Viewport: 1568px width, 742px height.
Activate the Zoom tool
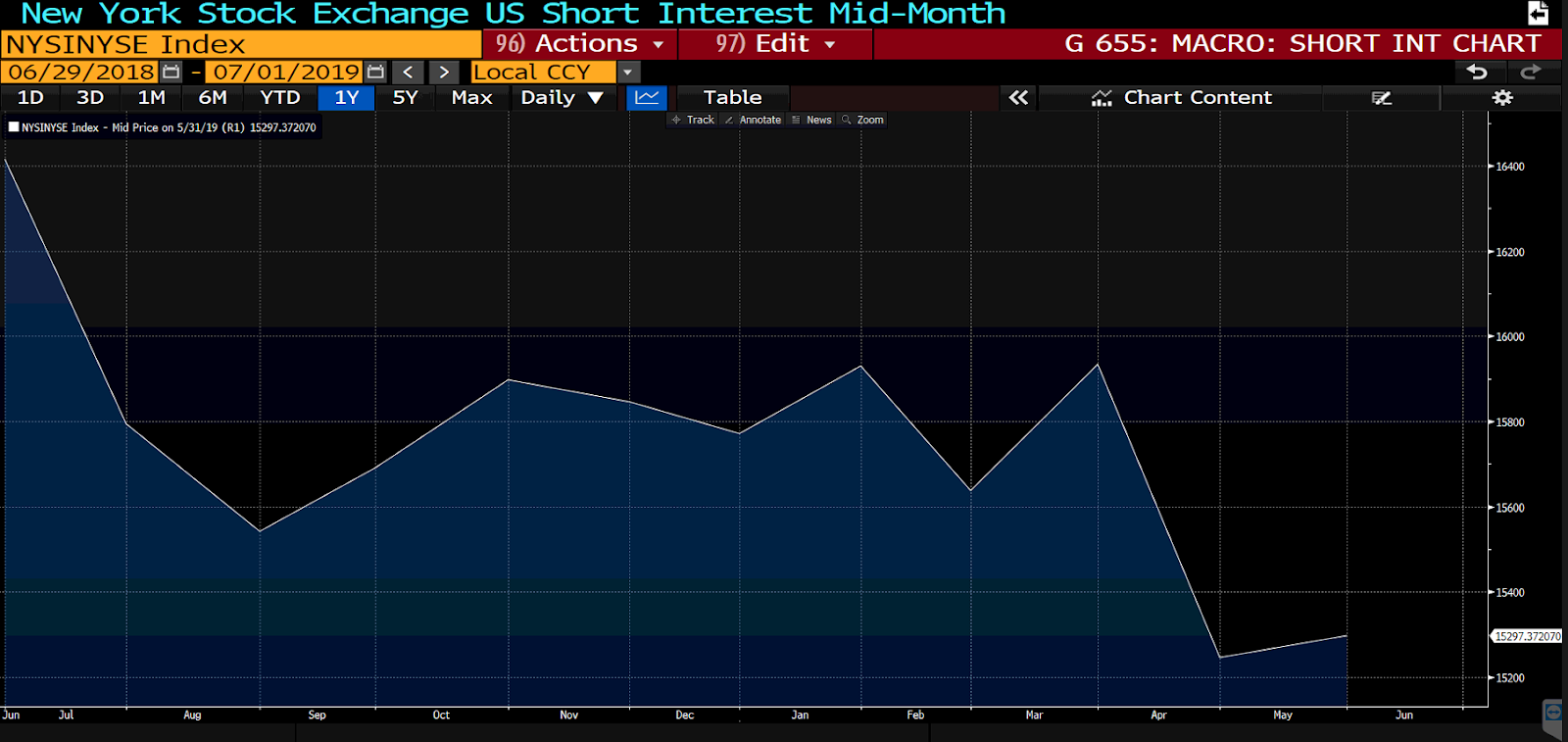tap(862, 120)
